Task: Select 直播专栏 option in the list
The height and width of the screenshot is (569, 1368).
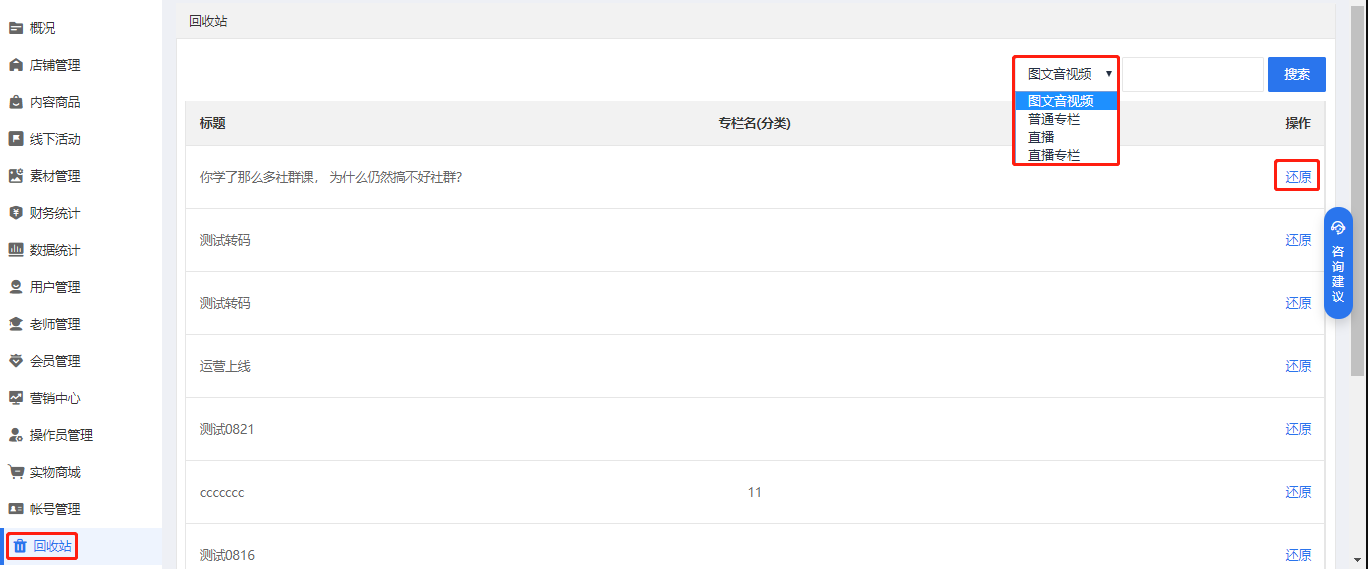Action: coord(1054,155)
